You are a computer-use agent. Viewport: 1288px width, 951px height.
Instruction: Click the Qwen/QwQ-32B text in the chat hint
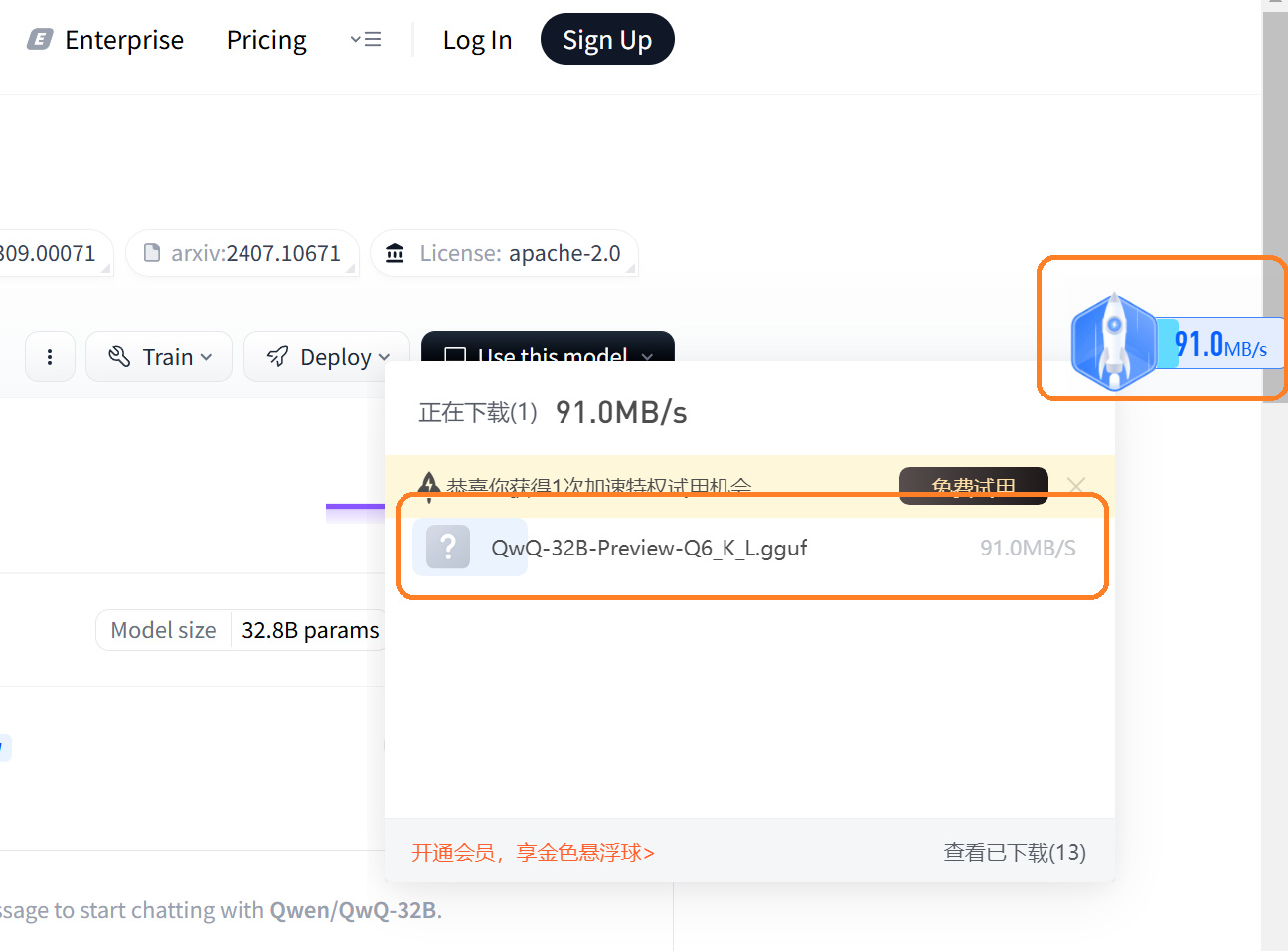pos(353,910)
